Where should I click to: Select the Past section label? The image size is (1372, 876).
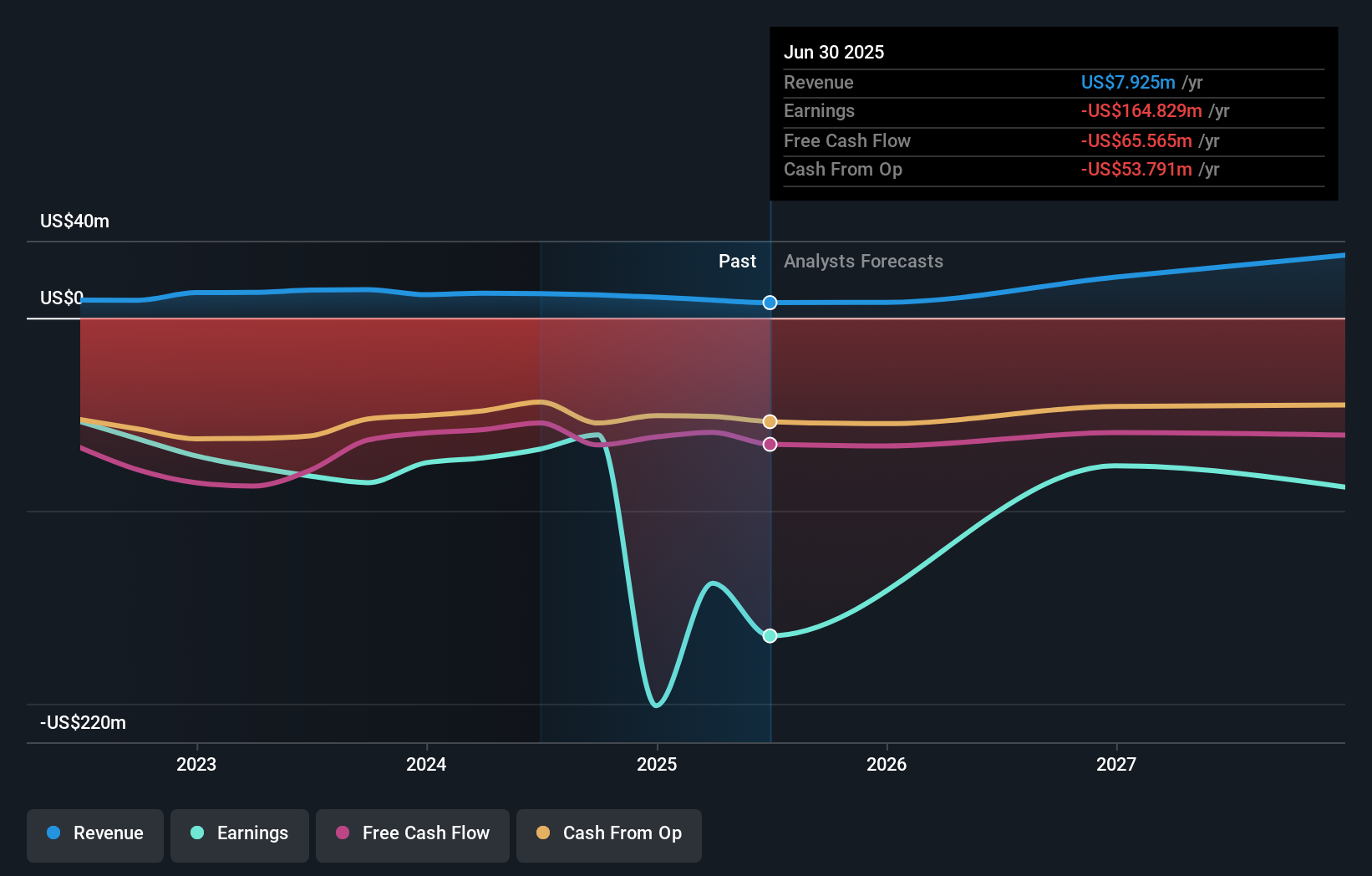[737, 261]
